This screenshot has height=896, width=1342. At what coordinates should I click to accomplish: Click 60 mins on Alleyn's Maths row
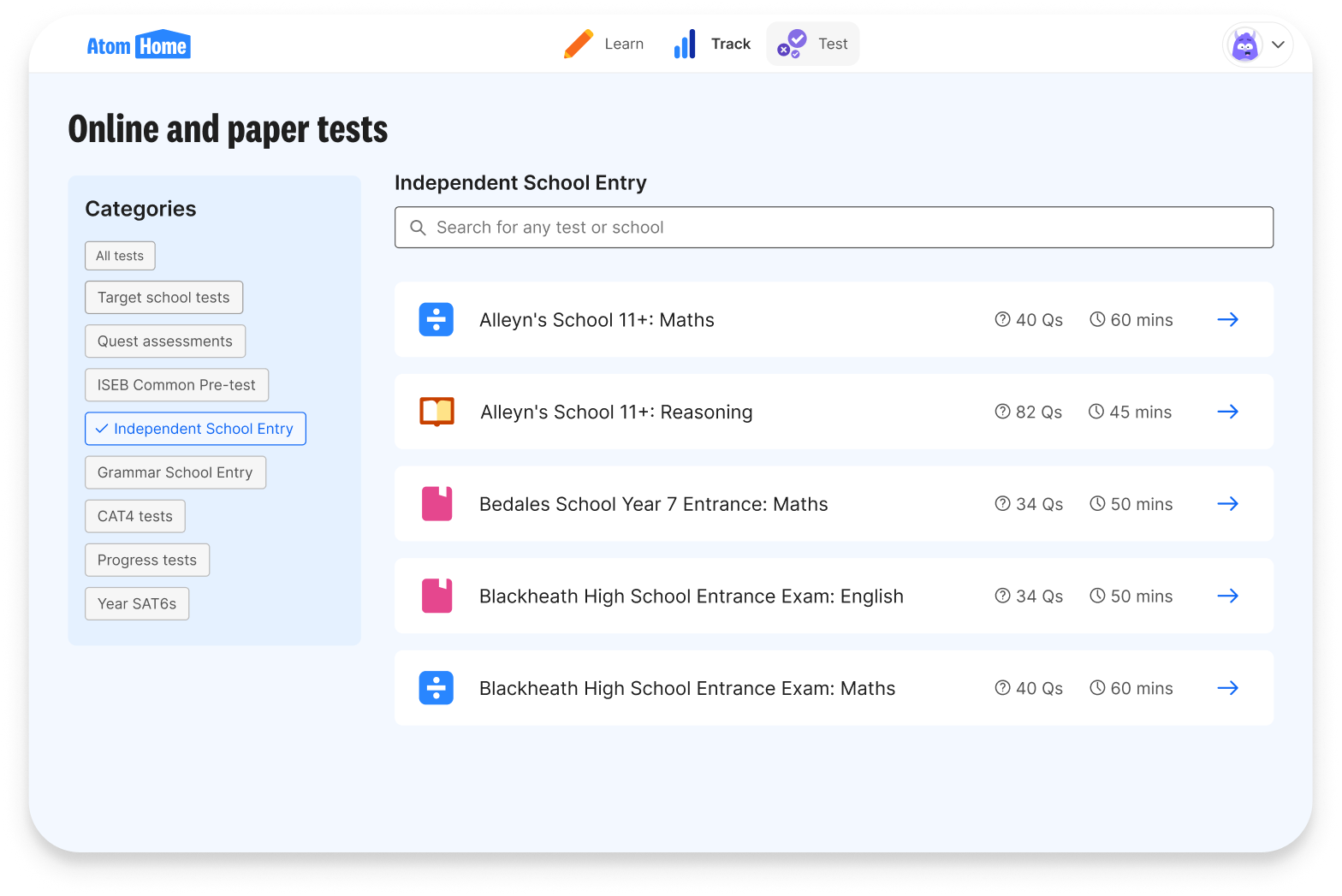[x=1131, y=320]
